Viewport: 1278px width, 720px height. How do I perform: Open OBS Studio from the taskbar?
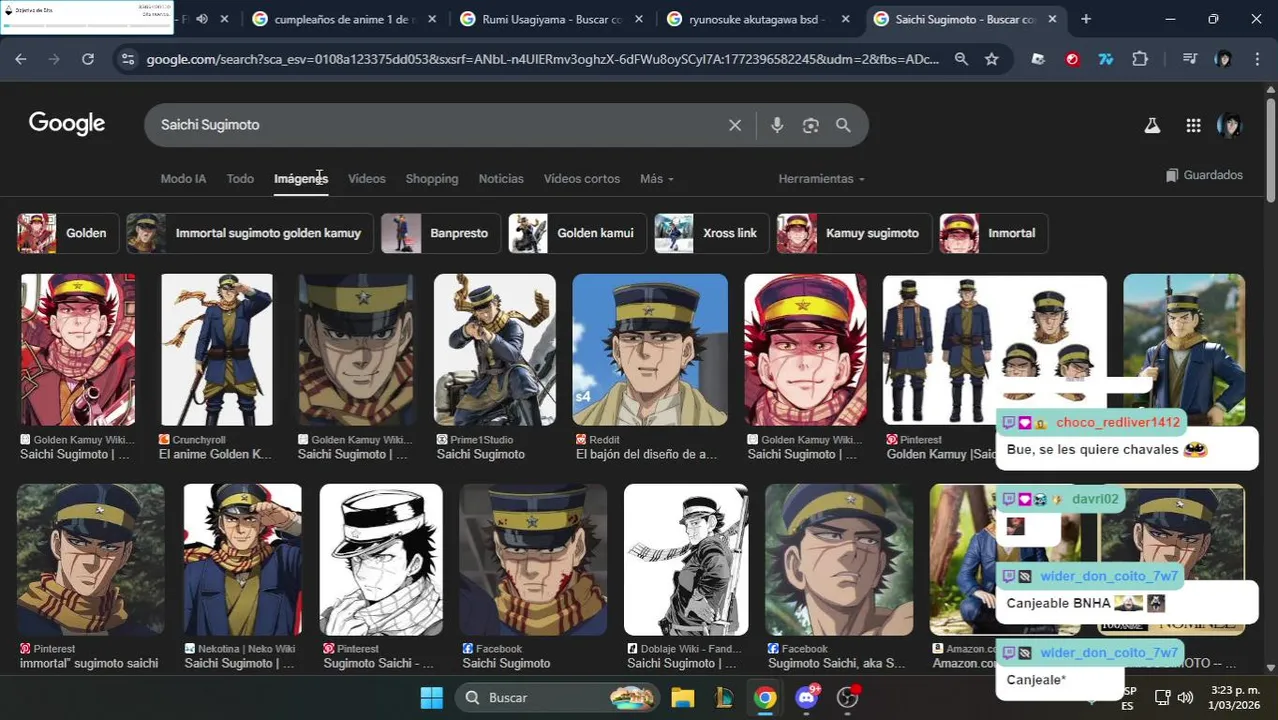tap(848, 697)
